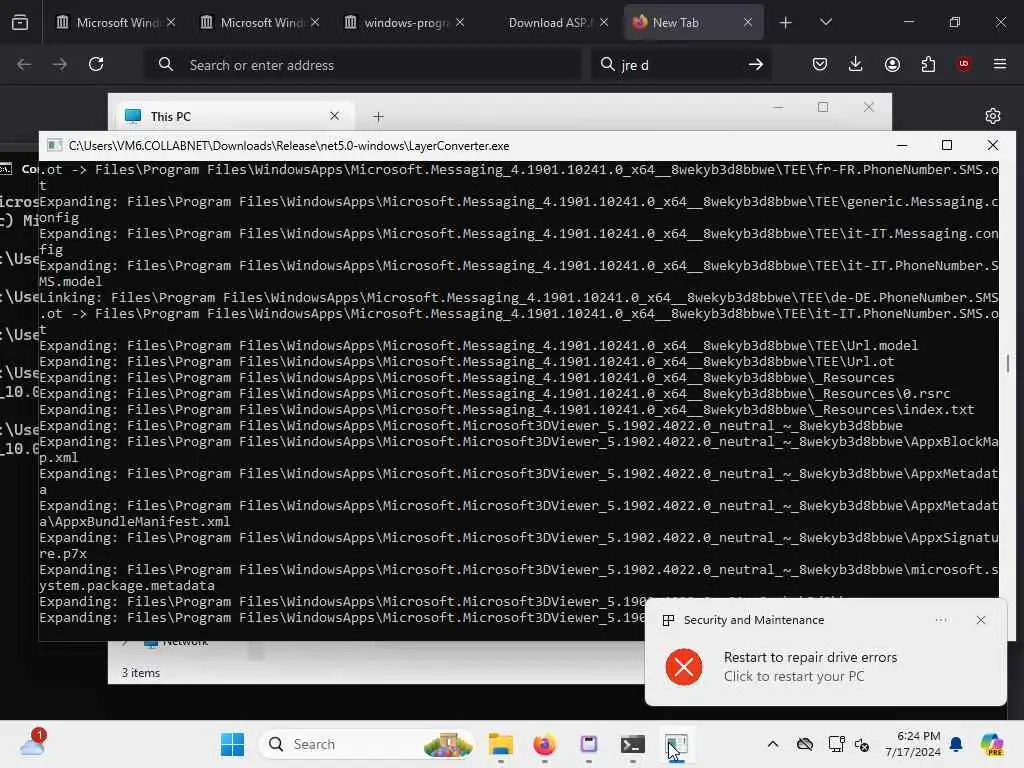The image size is (1024, 768).
Task: Open the weather widget on taskbar
Action: 33,744
